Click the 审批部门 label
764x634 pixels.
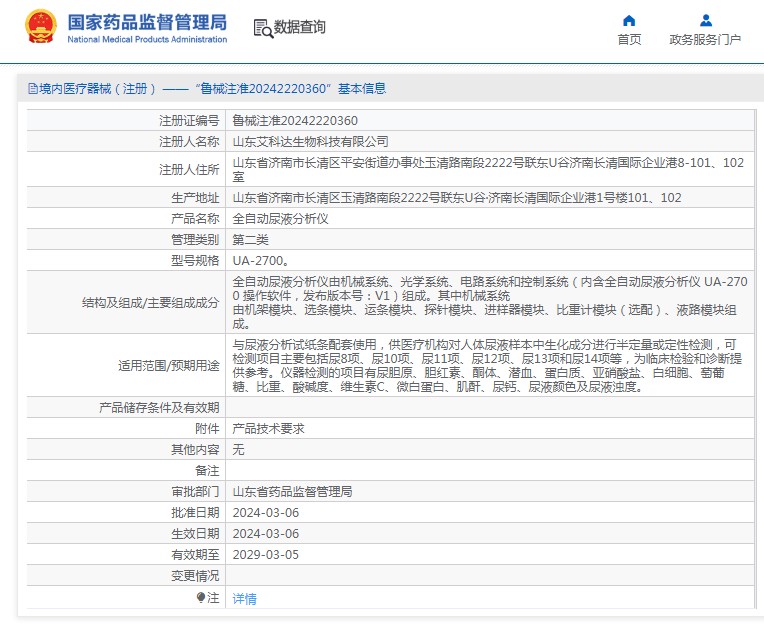click(195, 491)
